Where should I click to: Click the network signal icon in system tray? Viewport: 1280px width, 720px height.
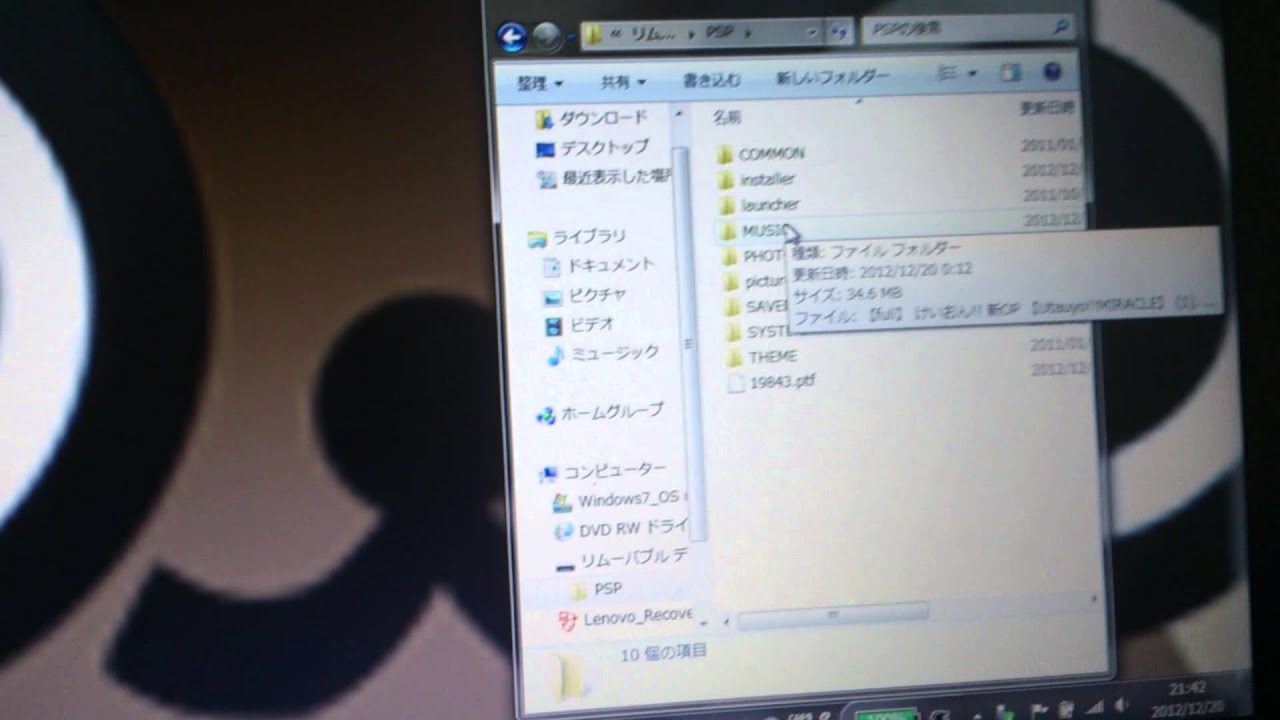click(1097, 706)
